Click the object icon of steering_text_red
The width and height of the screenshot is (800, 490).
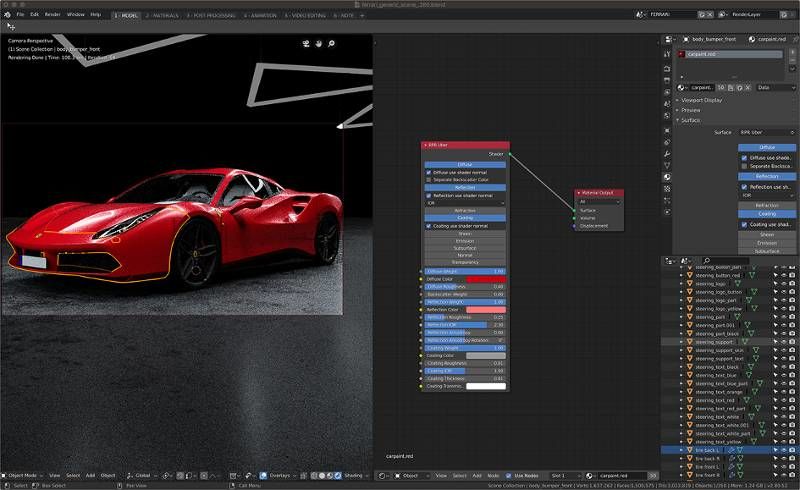(x=689, y=400)
